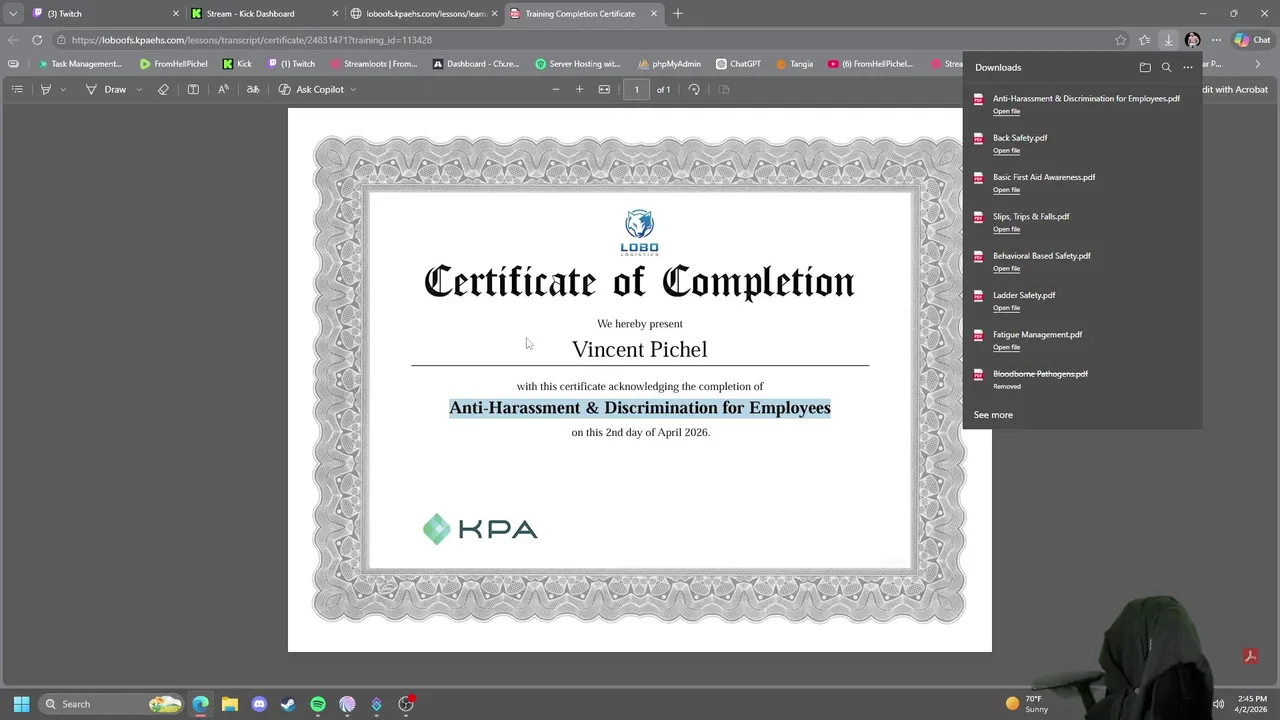Select Fatigue Management.pdf download
1280x720 pixels.
(x=1038, y=334)
